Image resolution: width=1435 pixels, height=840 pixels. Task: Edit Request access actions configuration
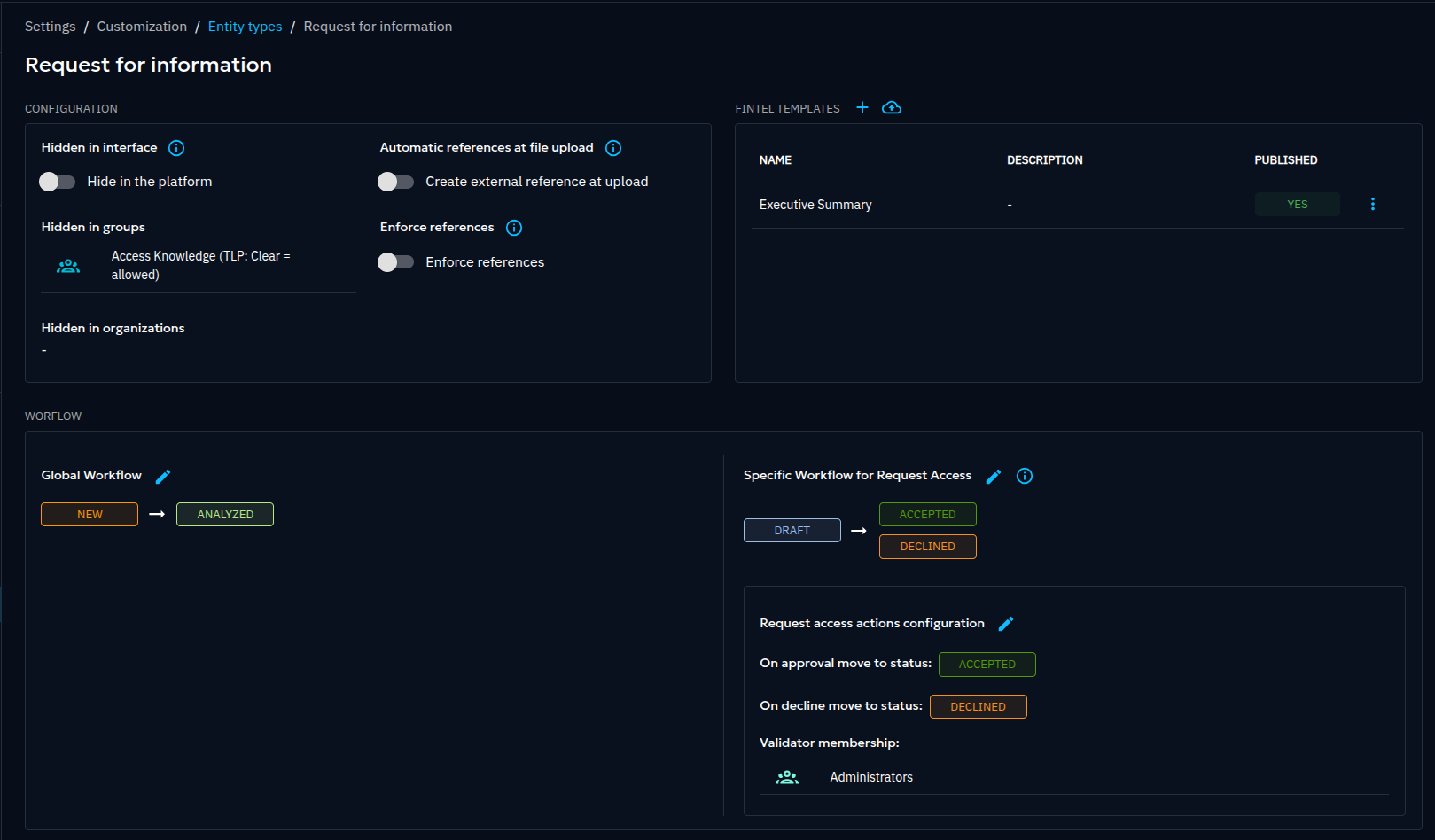click(x=1006, y=624)
